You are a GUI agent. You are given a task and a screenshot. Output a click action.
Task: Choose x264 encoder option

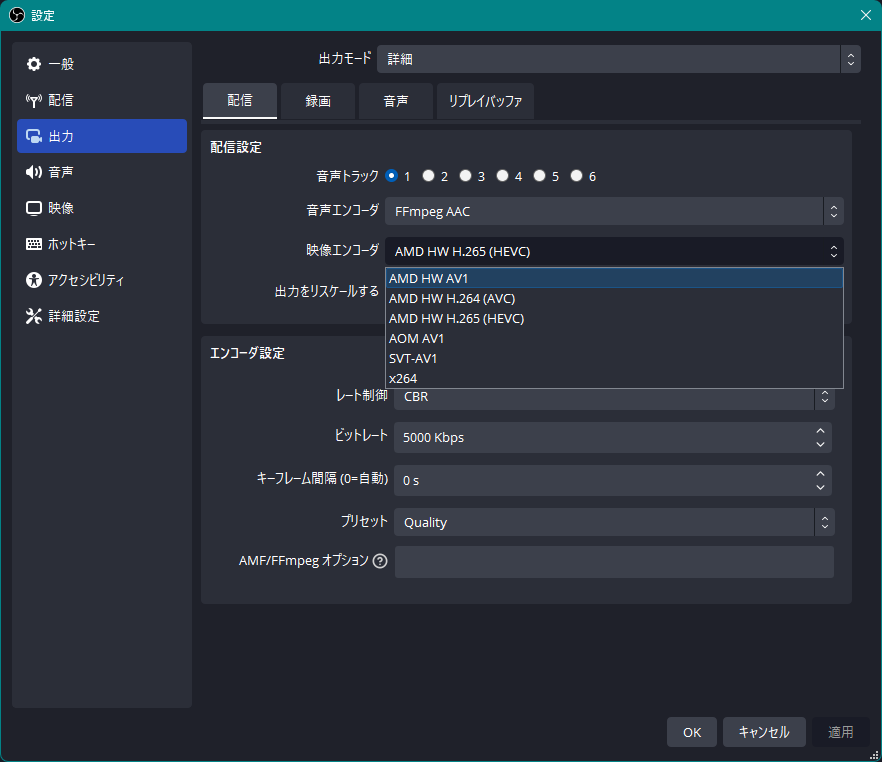tap(614, 378)
